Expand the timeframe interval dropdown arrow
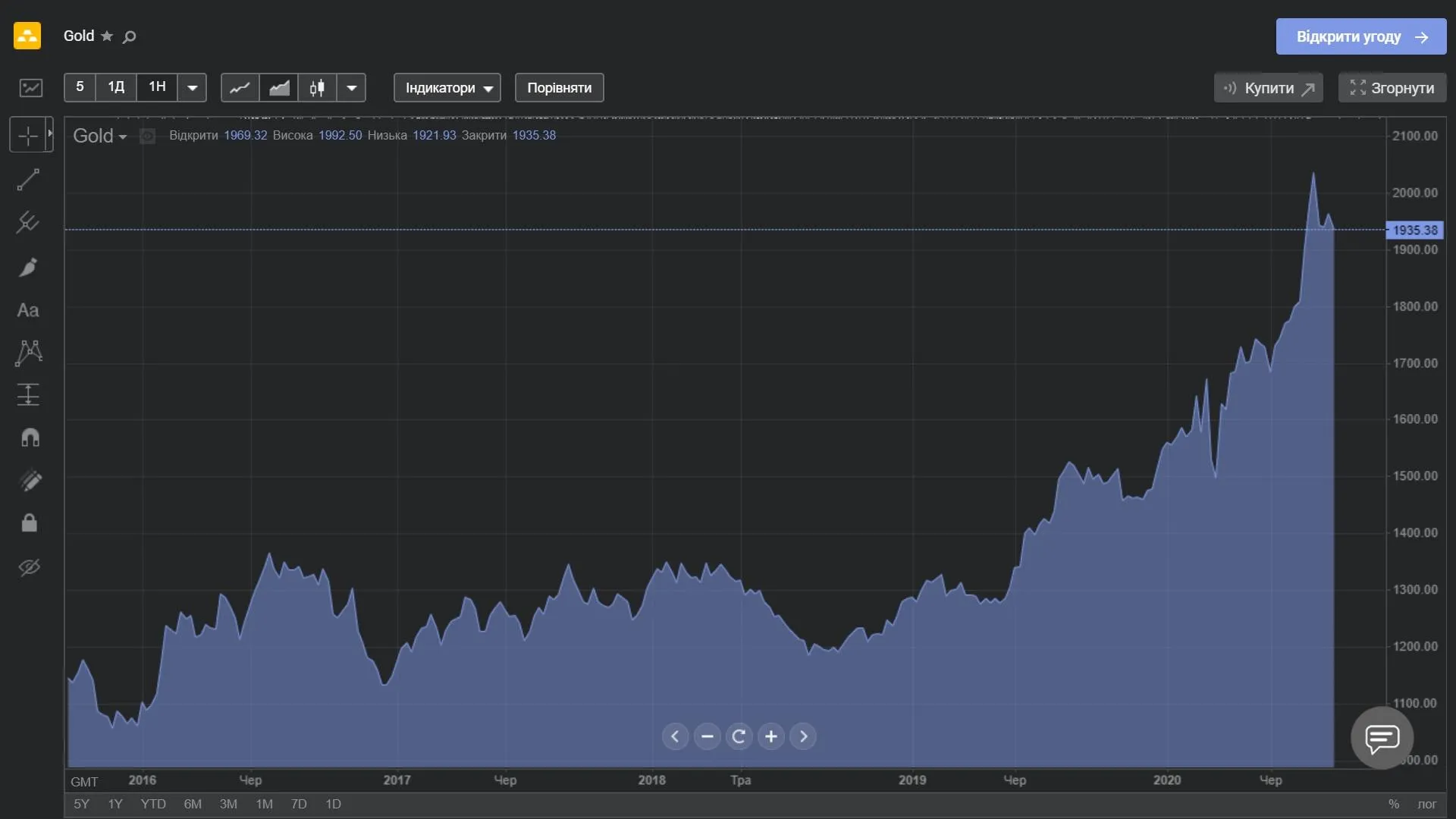The width and height of the screenshot is (1456, 819). (x=193, y=88)
